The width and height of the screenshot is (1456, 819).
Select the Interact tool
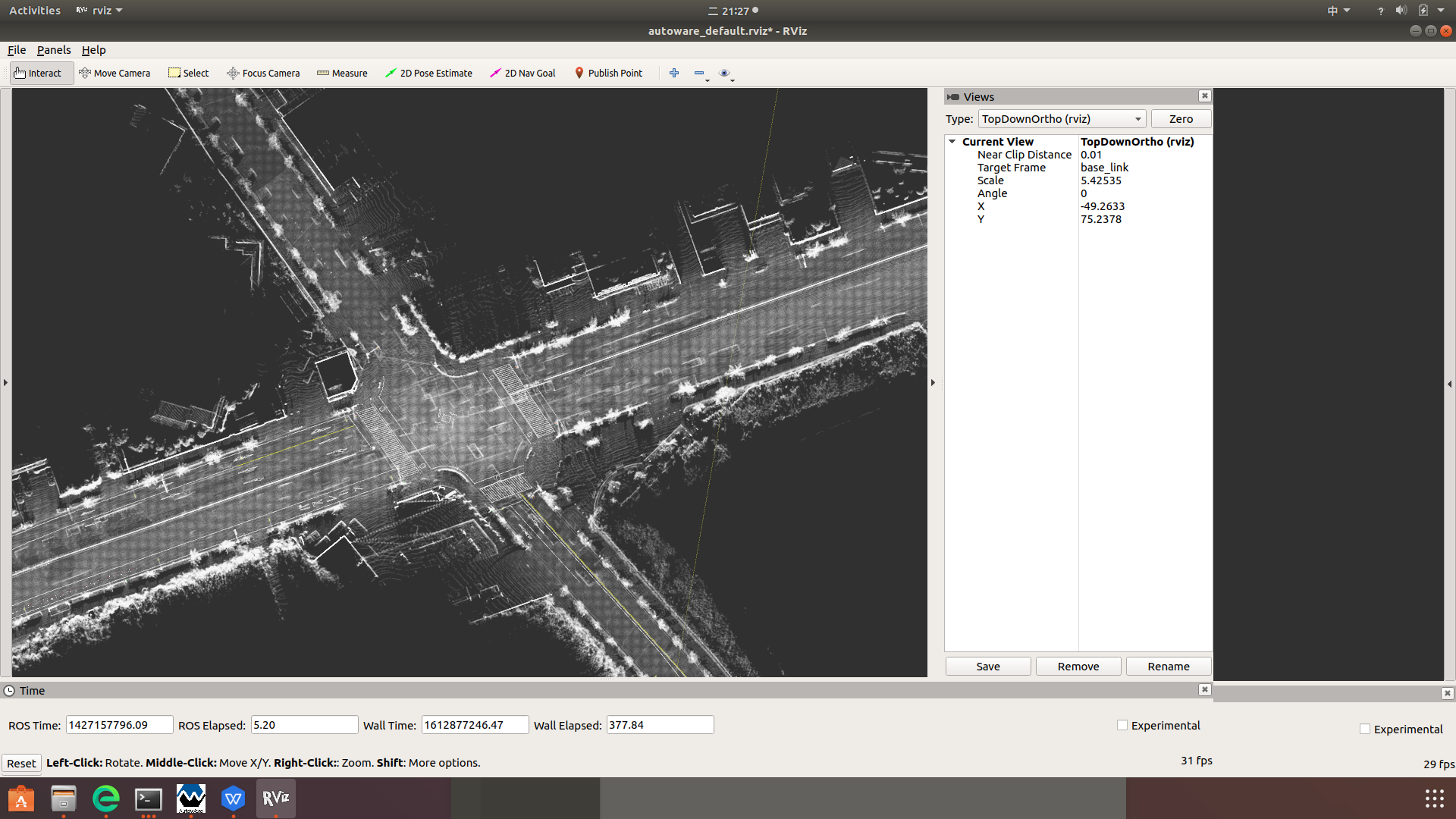[38, 74]
